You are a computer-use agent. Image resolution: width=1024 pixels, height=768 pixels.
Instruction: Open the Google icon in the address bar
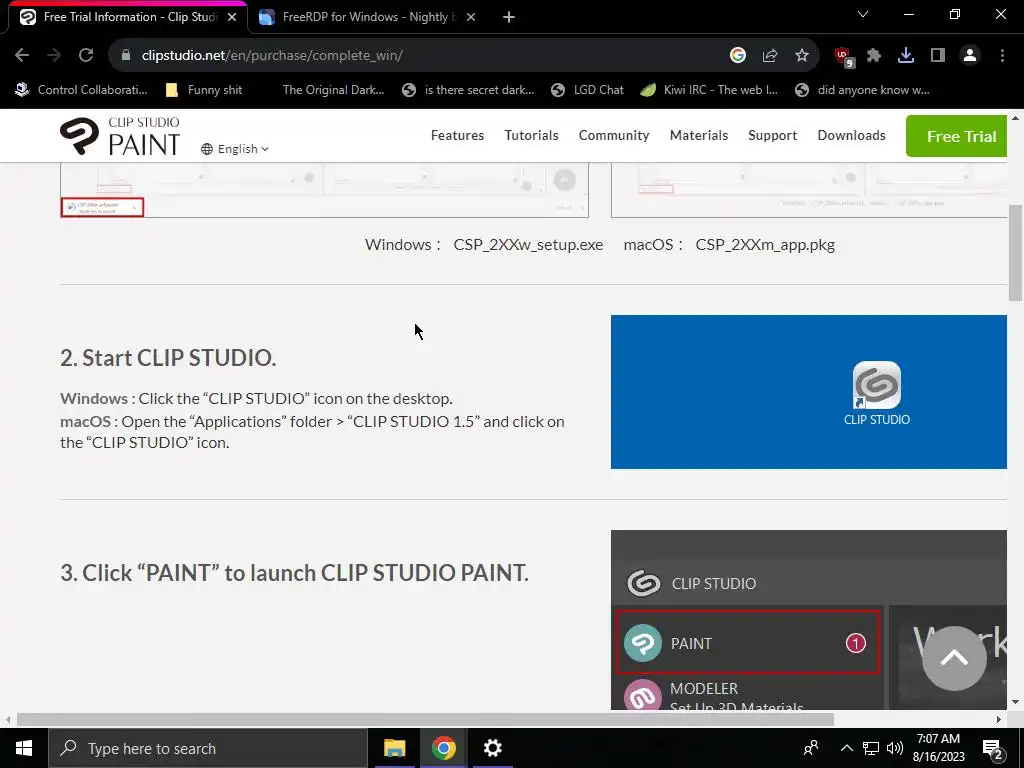pos(738,56)
